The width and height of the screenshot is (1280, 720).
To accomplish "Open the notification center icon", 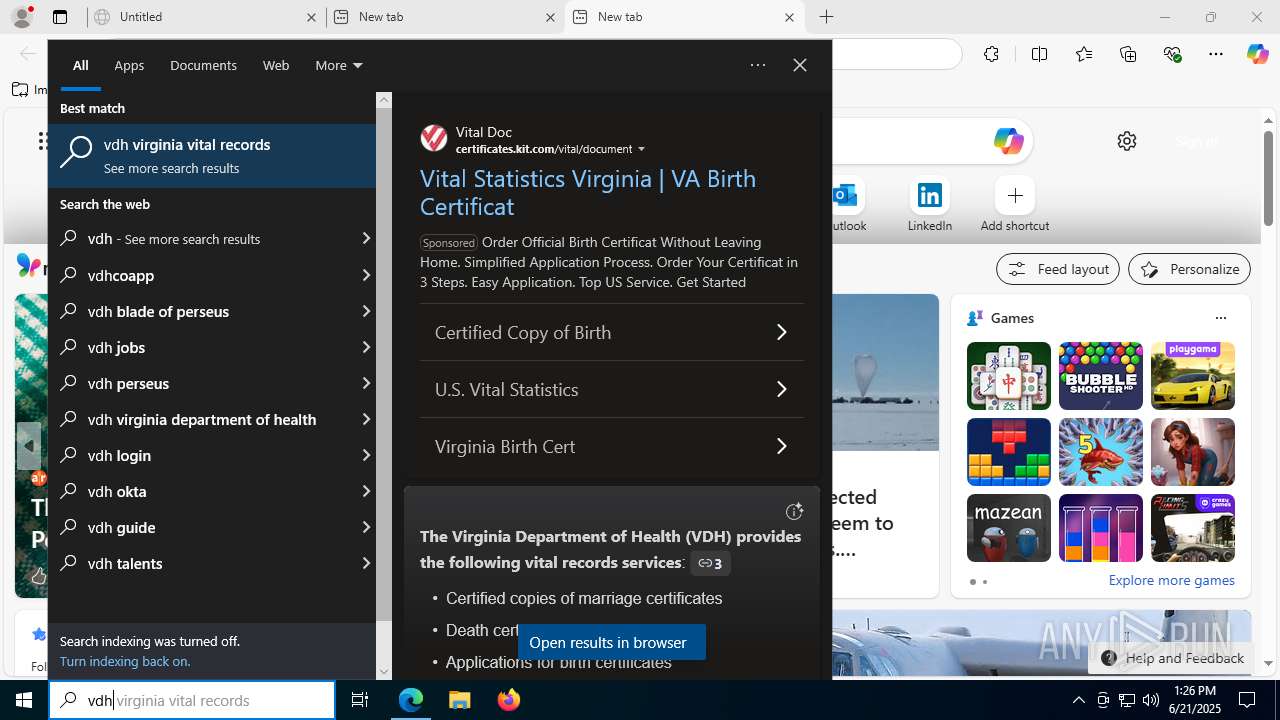I will 1247,700.
